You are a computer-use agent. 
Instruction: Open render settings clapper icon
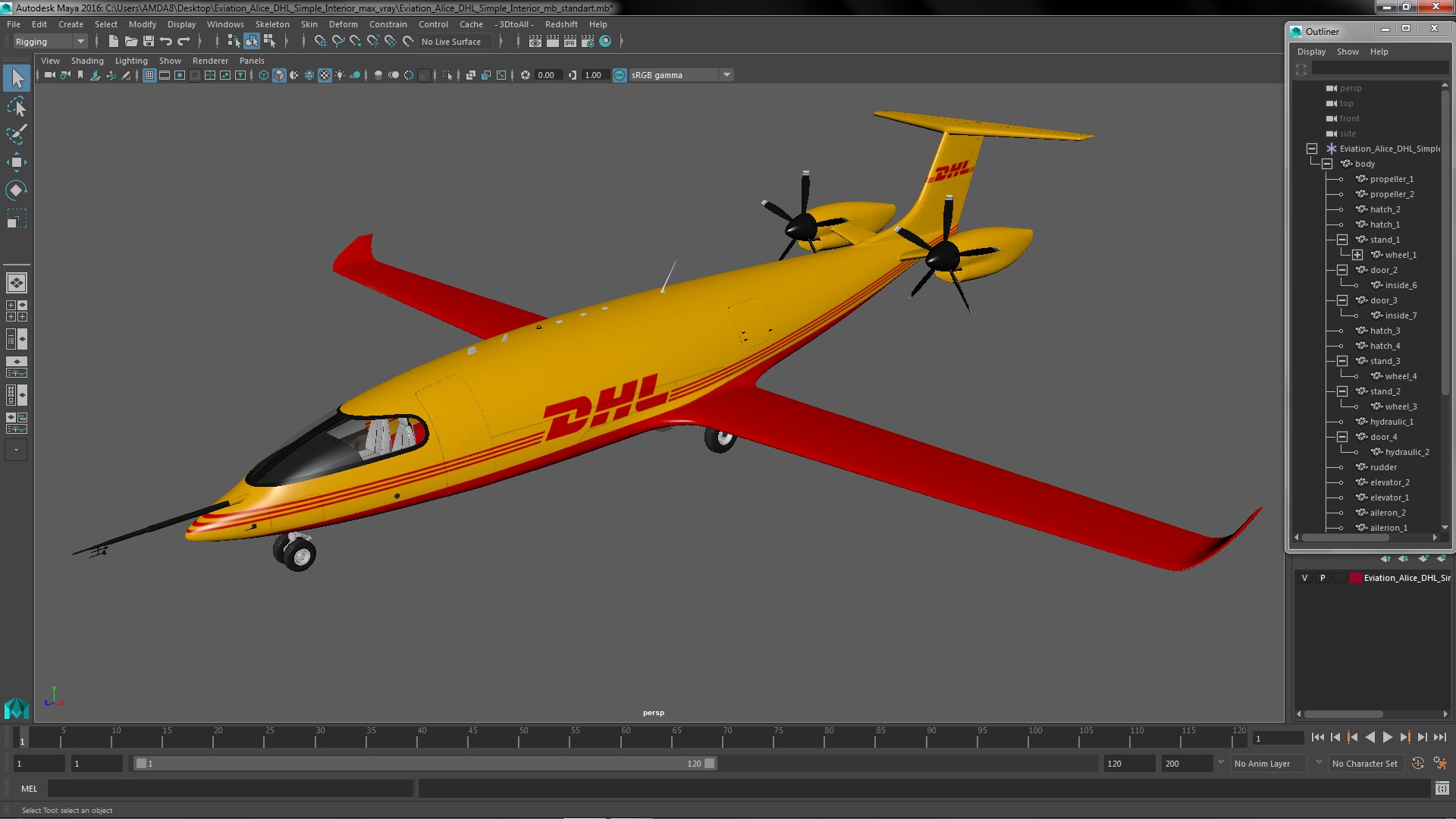tap(588, 42)
